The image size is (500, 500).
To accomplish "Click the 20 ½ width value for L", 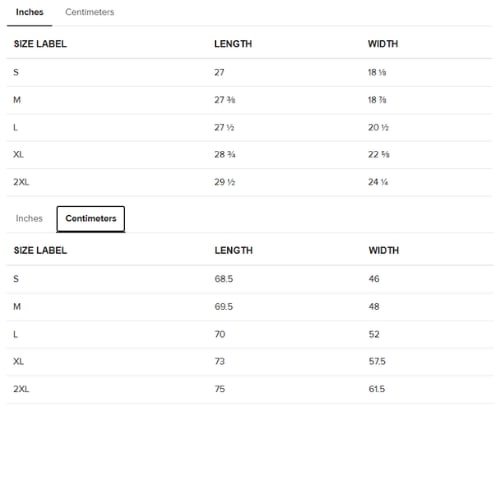I will pyautogui.click(x=378, y=128).
